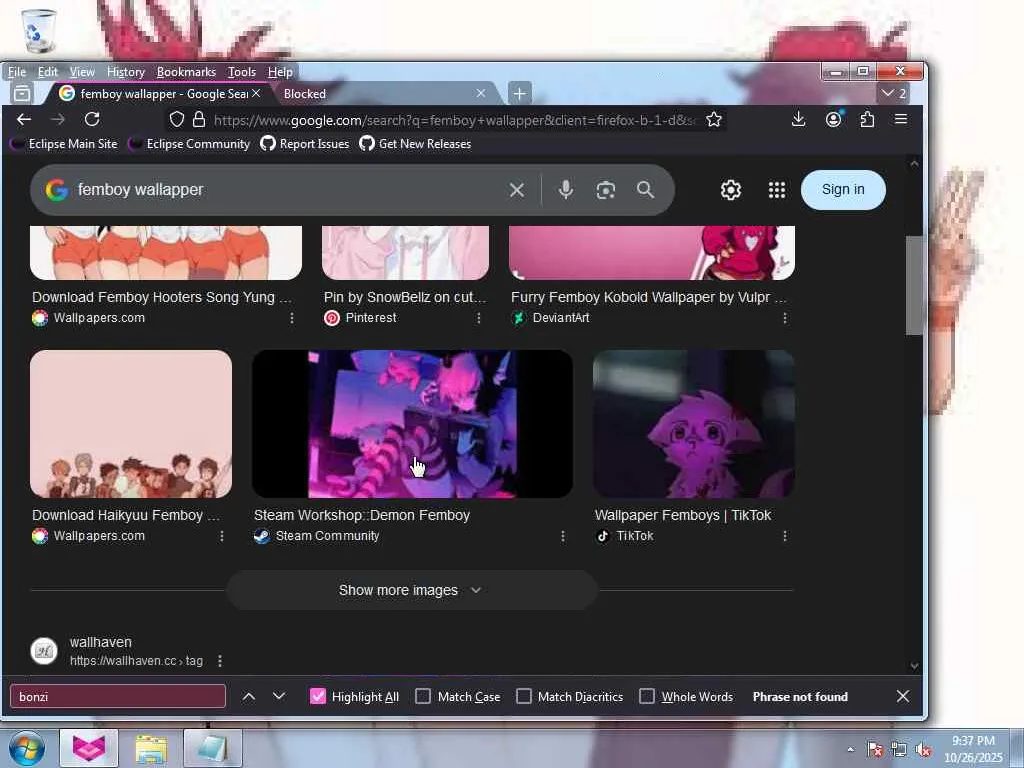Open the File menu
The image size is (1024, 768).
(17, 72)
